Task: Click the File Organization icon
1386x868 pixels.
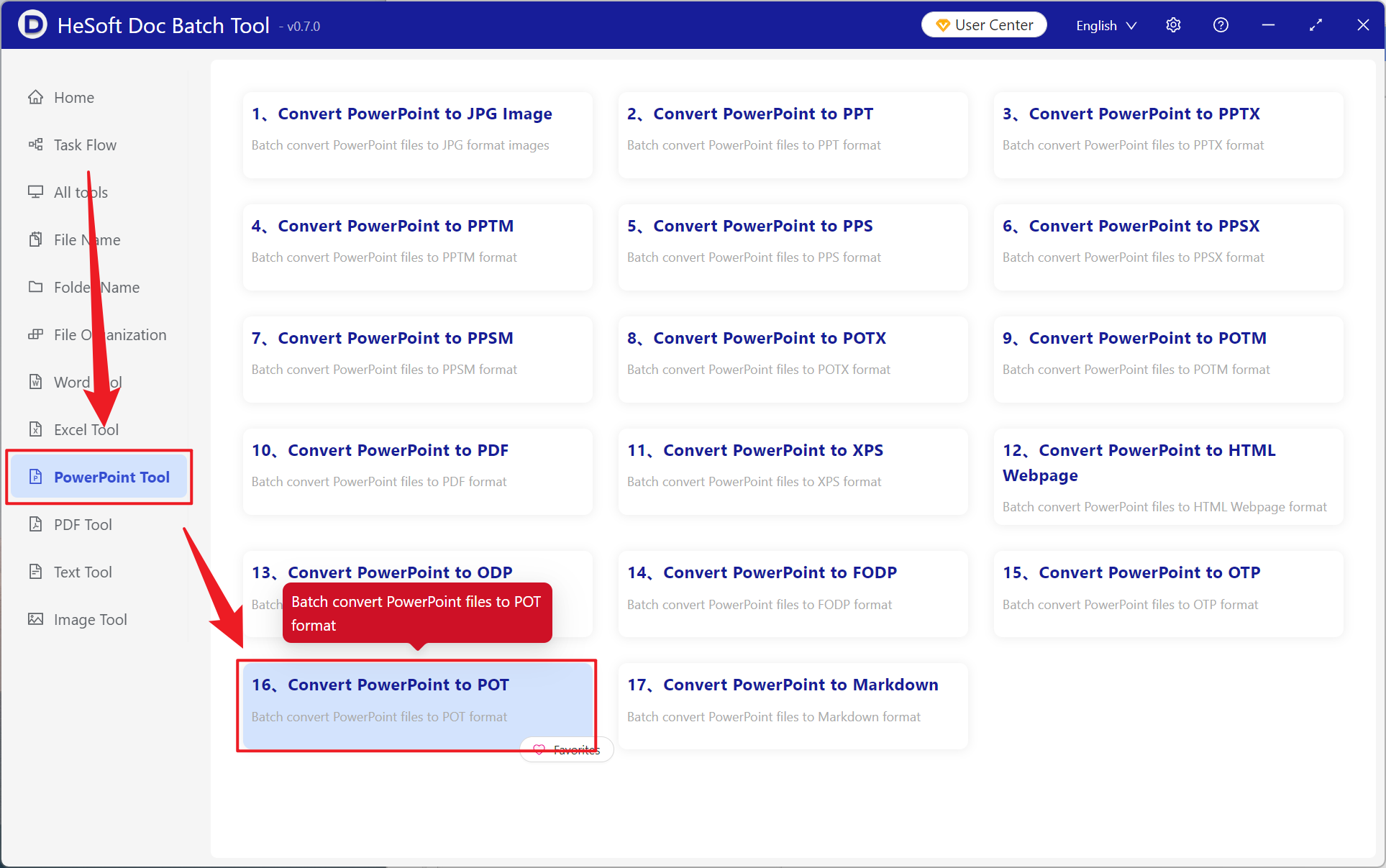Action: click(x=35, y=334)
